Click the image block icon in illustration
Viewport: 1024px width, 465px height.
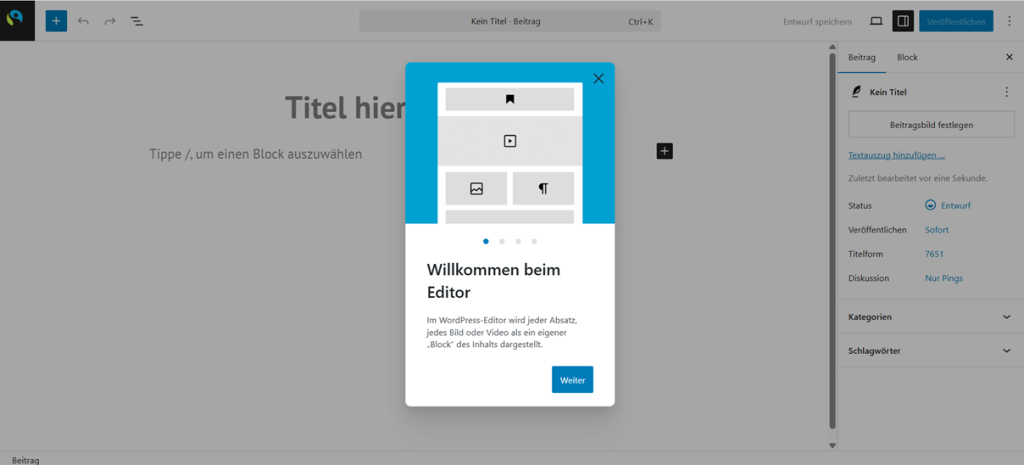point(476,189)
